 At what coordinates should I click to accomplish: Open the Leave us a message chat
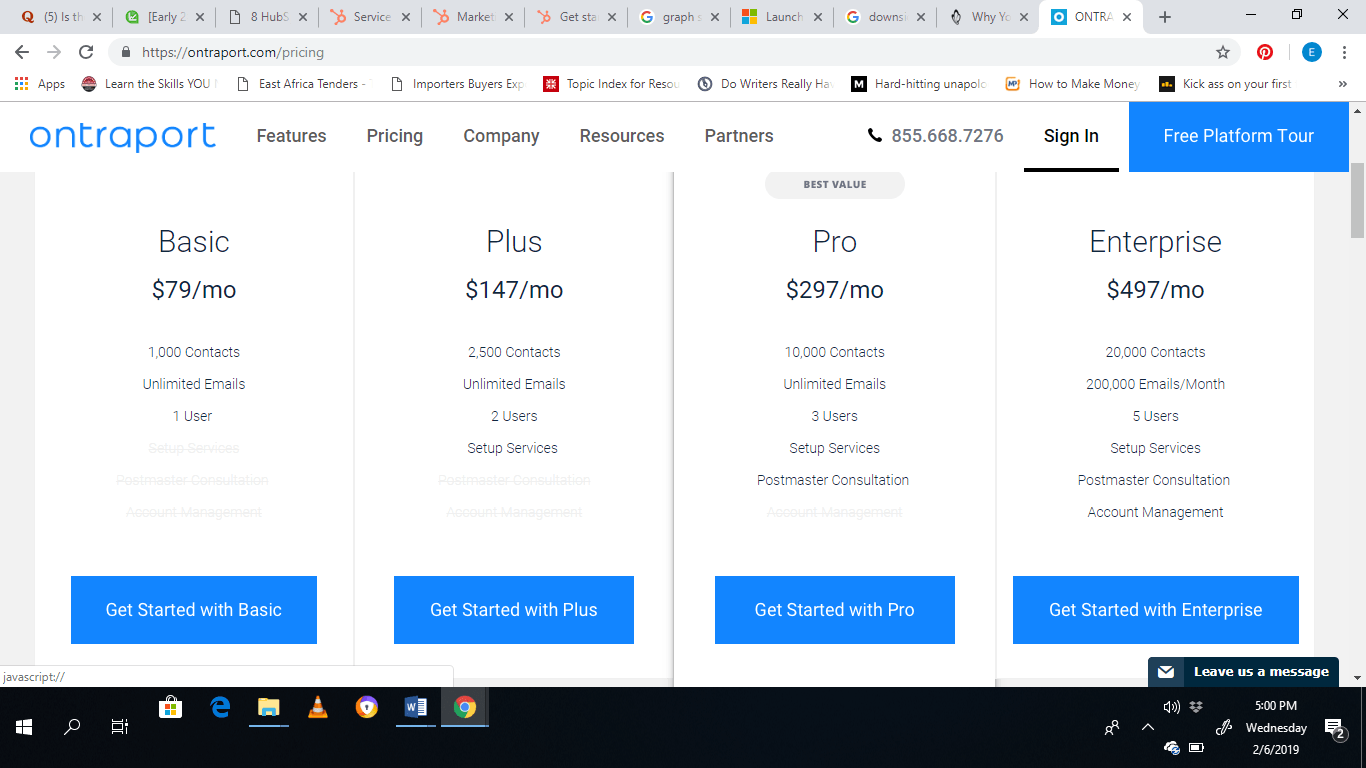pos(1243,672)
